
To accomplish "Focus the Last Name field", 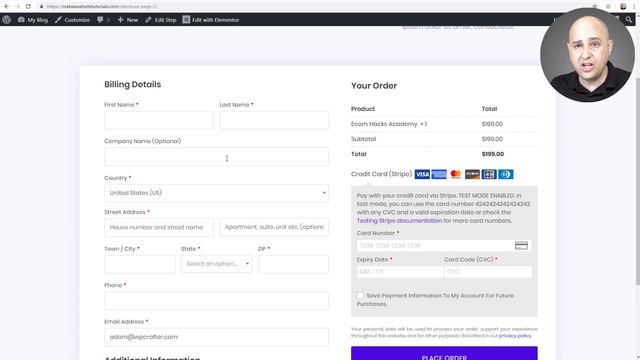I will (274, 120).
